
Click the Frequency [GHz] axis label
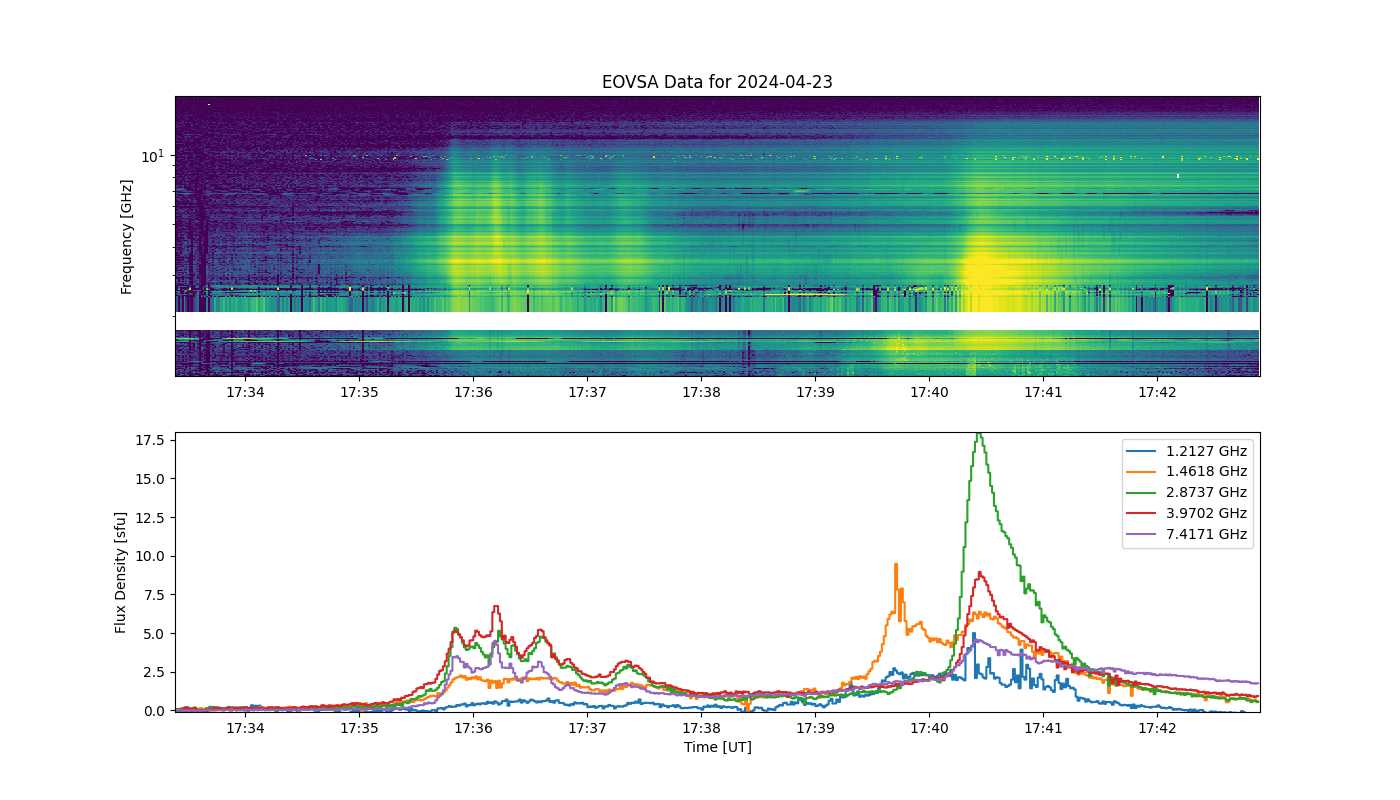tap(127, 237)
